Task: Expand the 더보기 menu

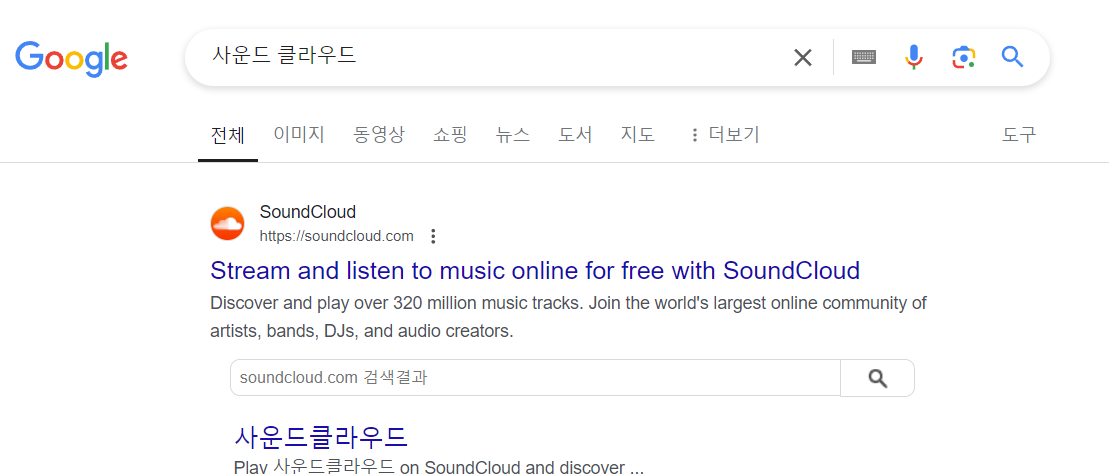Action: point(724,134)
